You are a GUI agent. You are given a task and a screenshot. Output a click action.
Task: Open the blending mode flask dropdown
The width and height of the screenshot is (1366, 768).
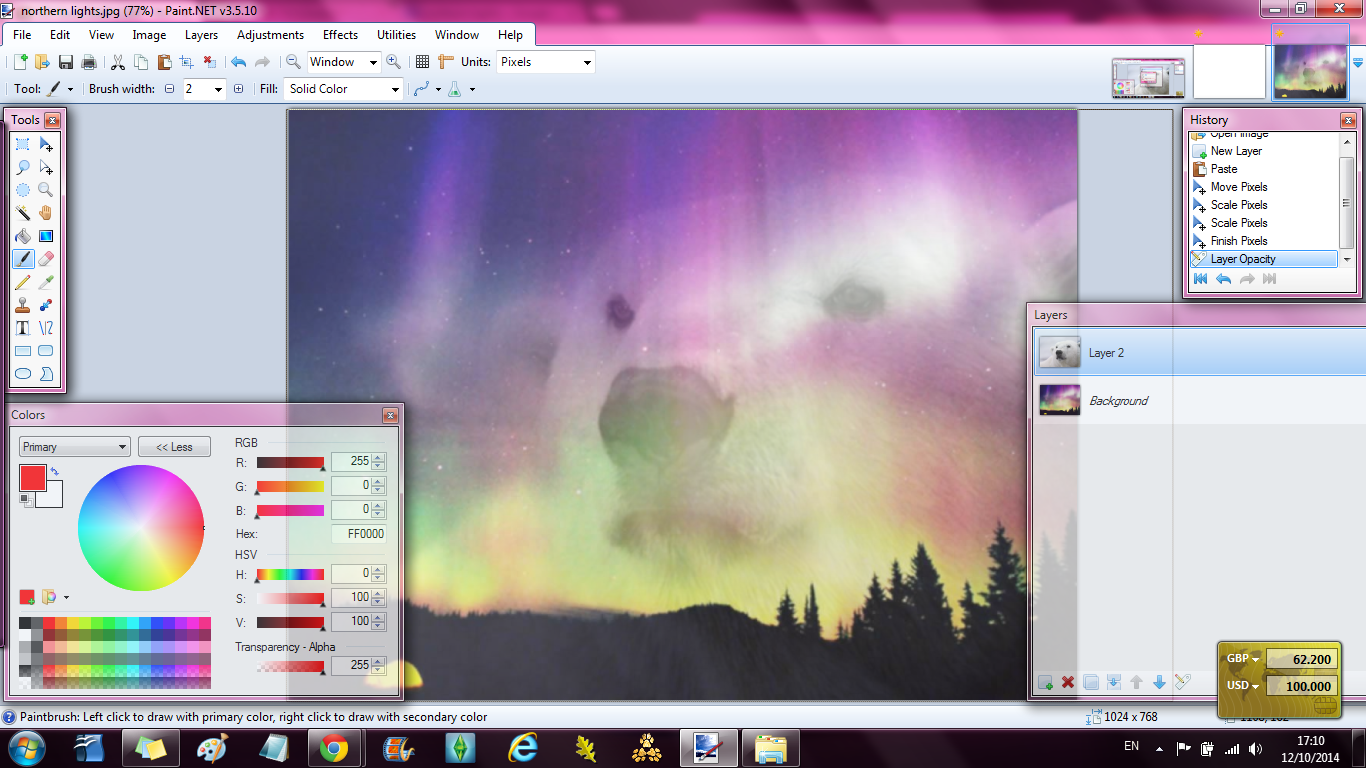pos(472,89)
